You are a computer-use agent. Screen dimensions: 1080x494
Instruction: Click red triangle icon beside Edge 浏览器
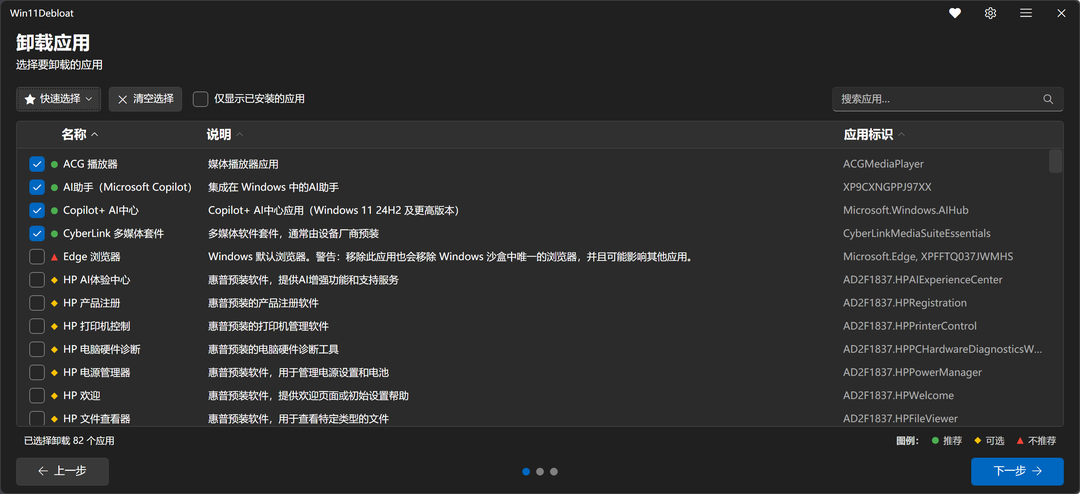54,256
